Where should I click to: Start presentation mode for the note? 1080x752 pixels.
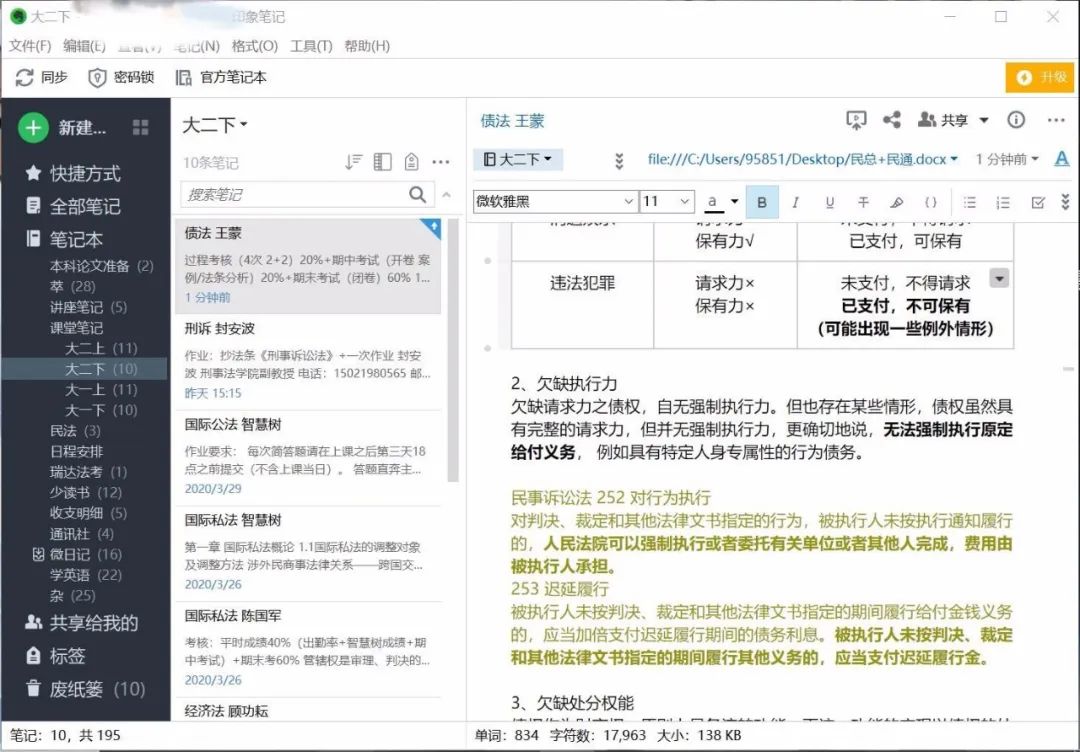[856, 120]
